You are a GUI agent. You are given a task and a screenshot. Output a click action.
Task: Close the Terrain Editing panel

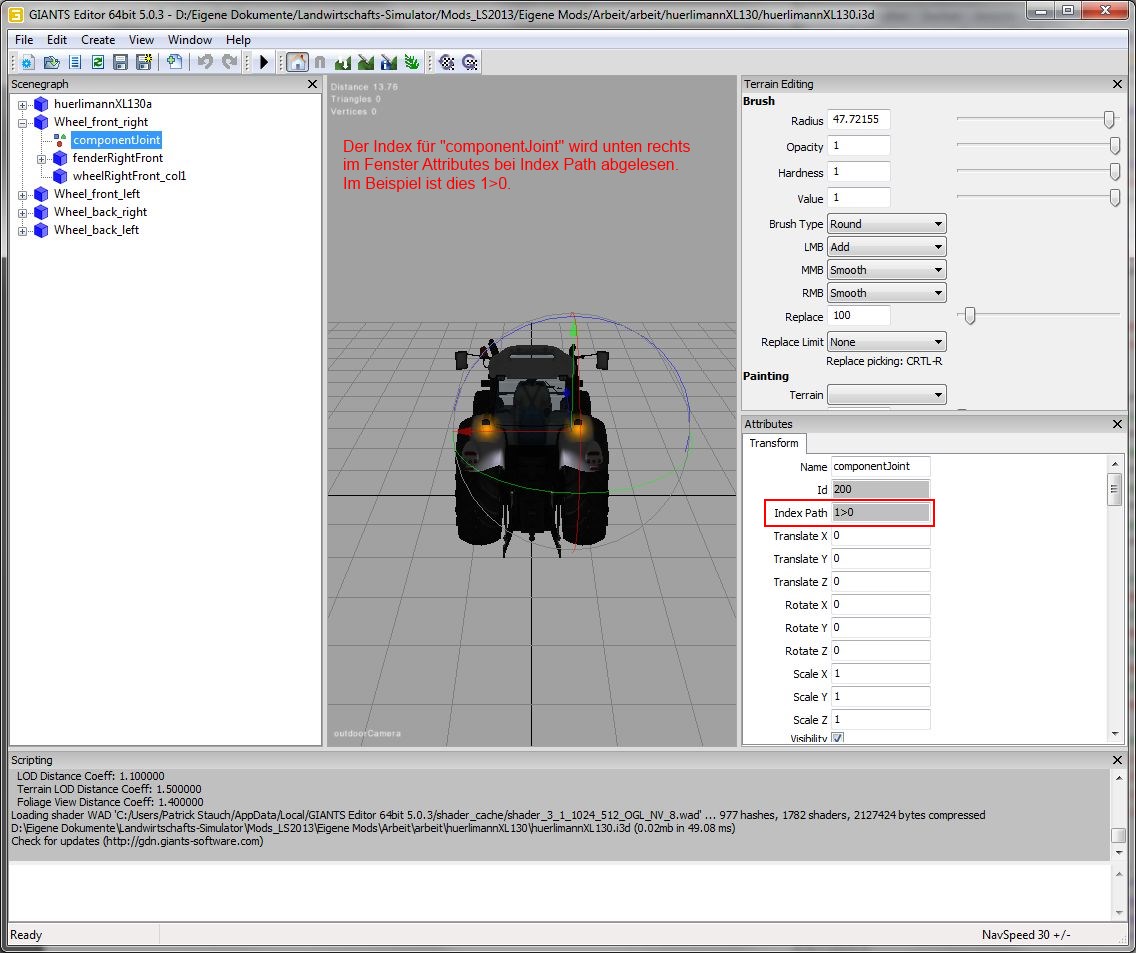point(1118,85)
